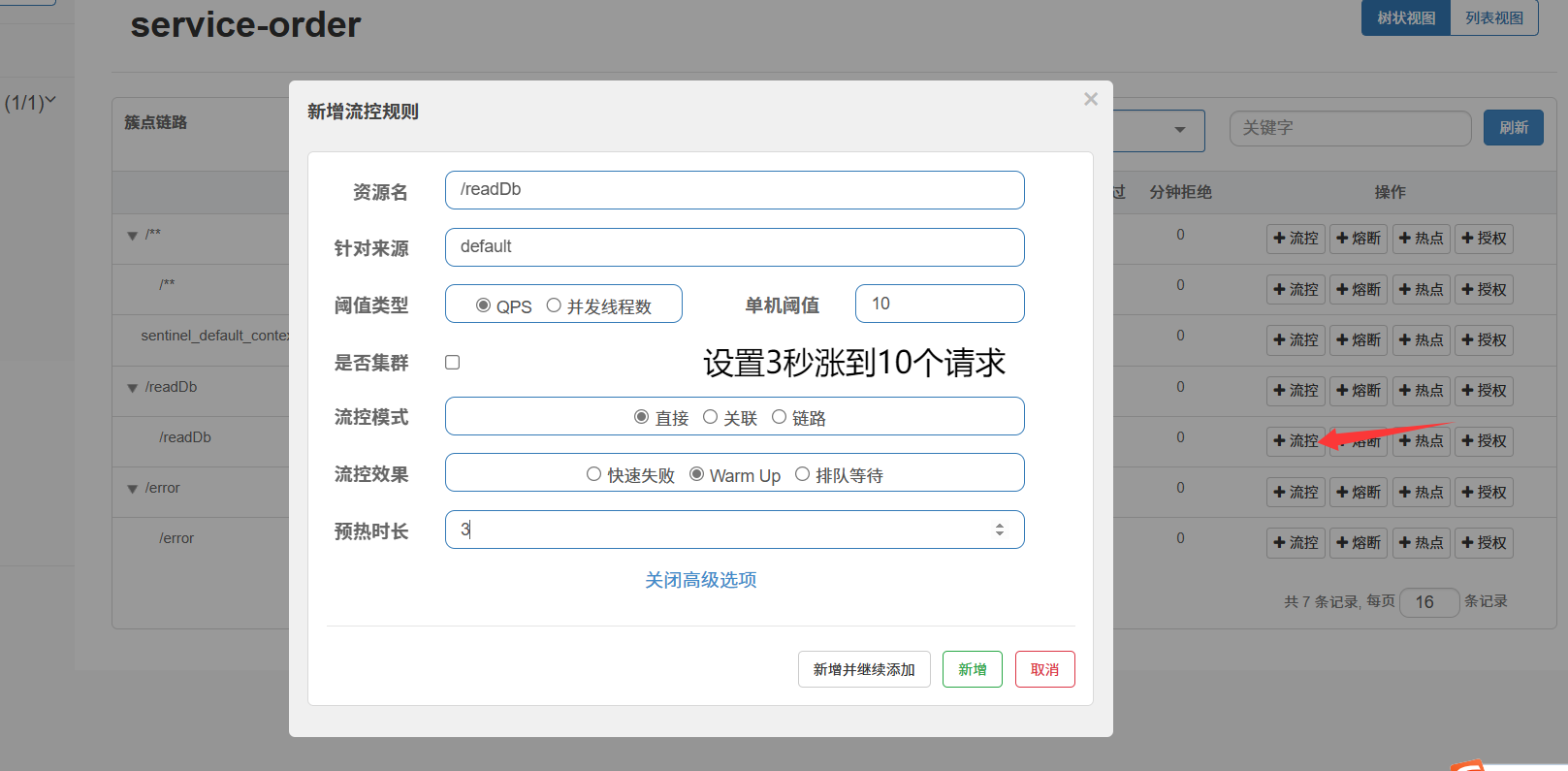Select 并发线程数 threshold type
1568x771 pixels.
coord(554,305)
